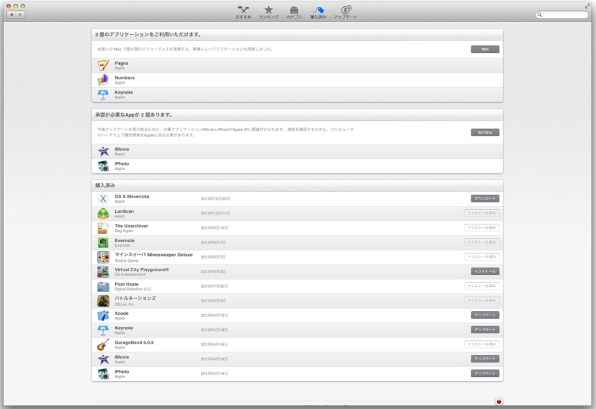The height and width of the screenshot is (409, 596).
Task: Click the Evernote elephant icon
Action: 103,243
